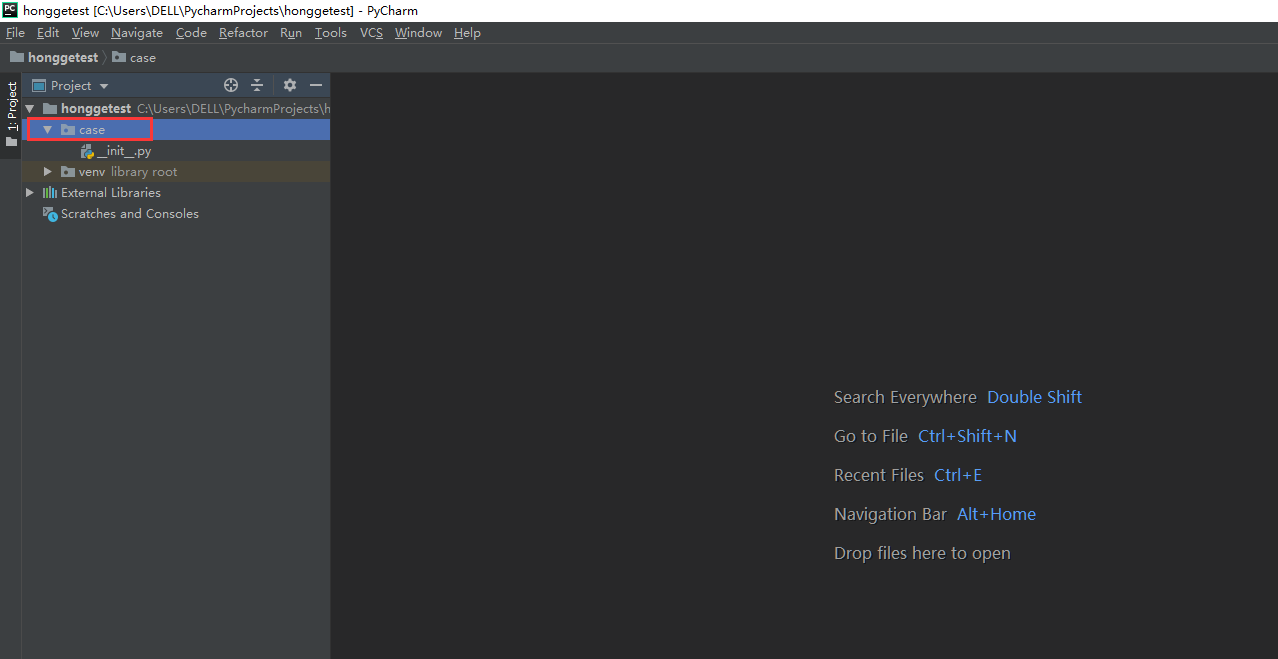The height and width of the screenshot is (659, 1278).
Task: Open the Window menu
Action: click(418, 33)
